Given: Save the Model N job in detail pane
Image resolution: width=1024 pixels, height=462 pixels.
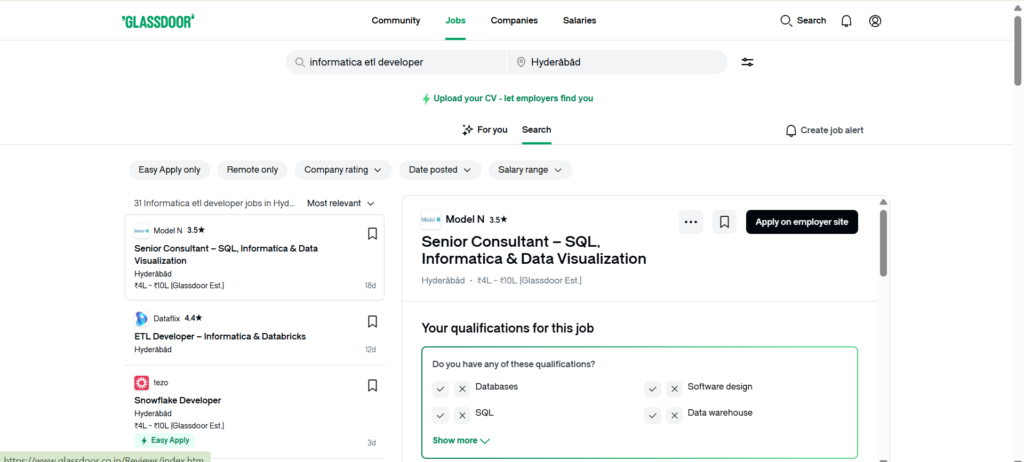Looking at the screenshot, I should 724,222.
